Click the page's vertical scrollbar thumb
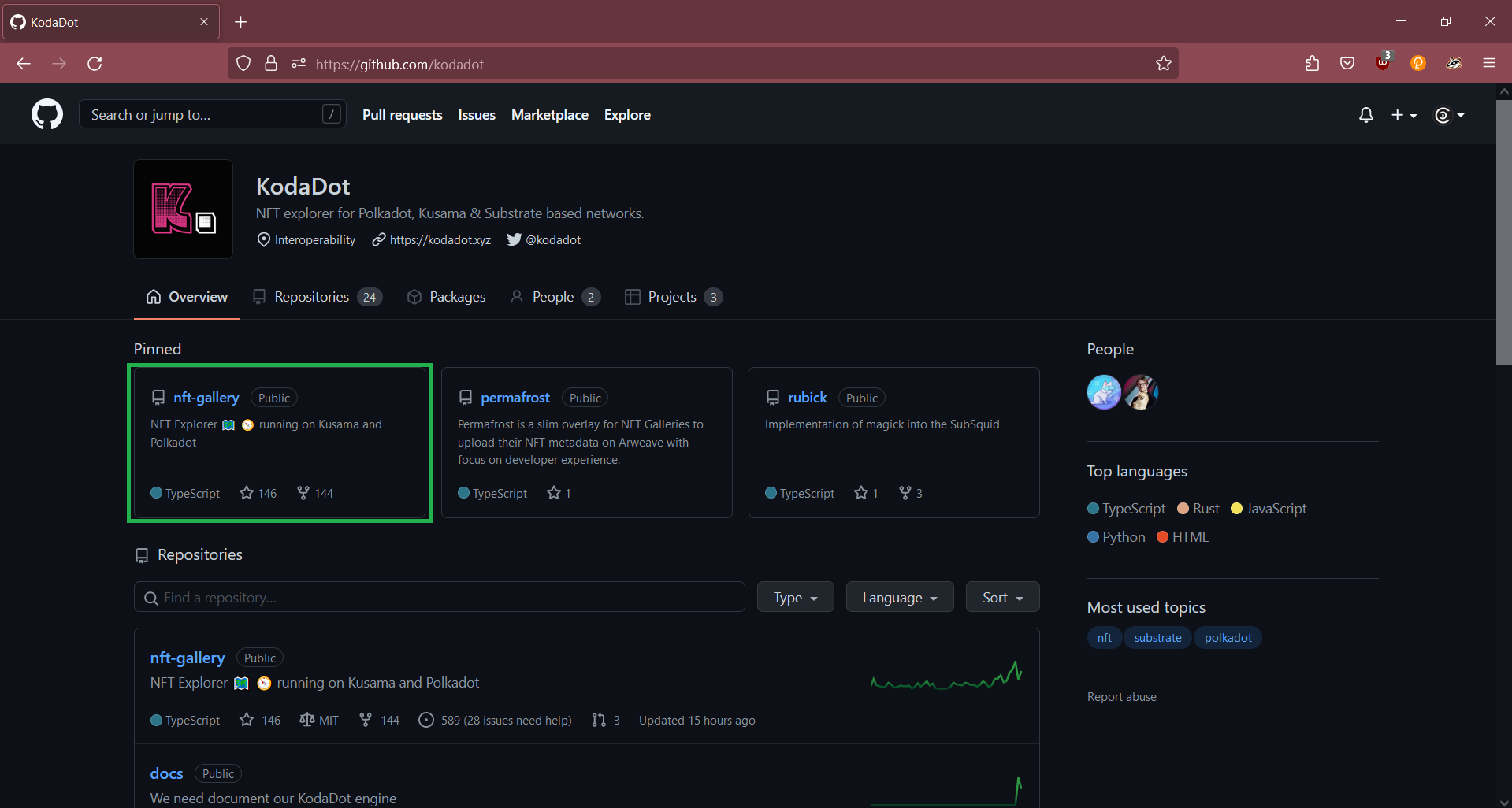1512x808 pixels. pos(1503,232)
